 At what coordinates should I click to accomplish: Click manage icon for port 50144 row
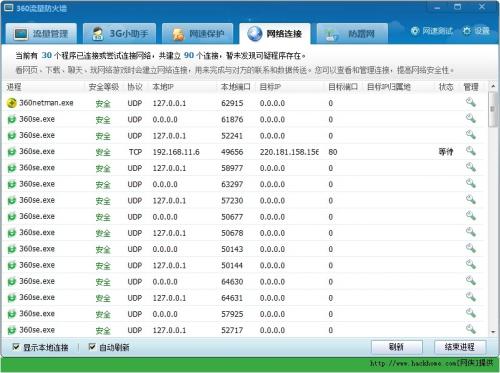coord(471,264)
